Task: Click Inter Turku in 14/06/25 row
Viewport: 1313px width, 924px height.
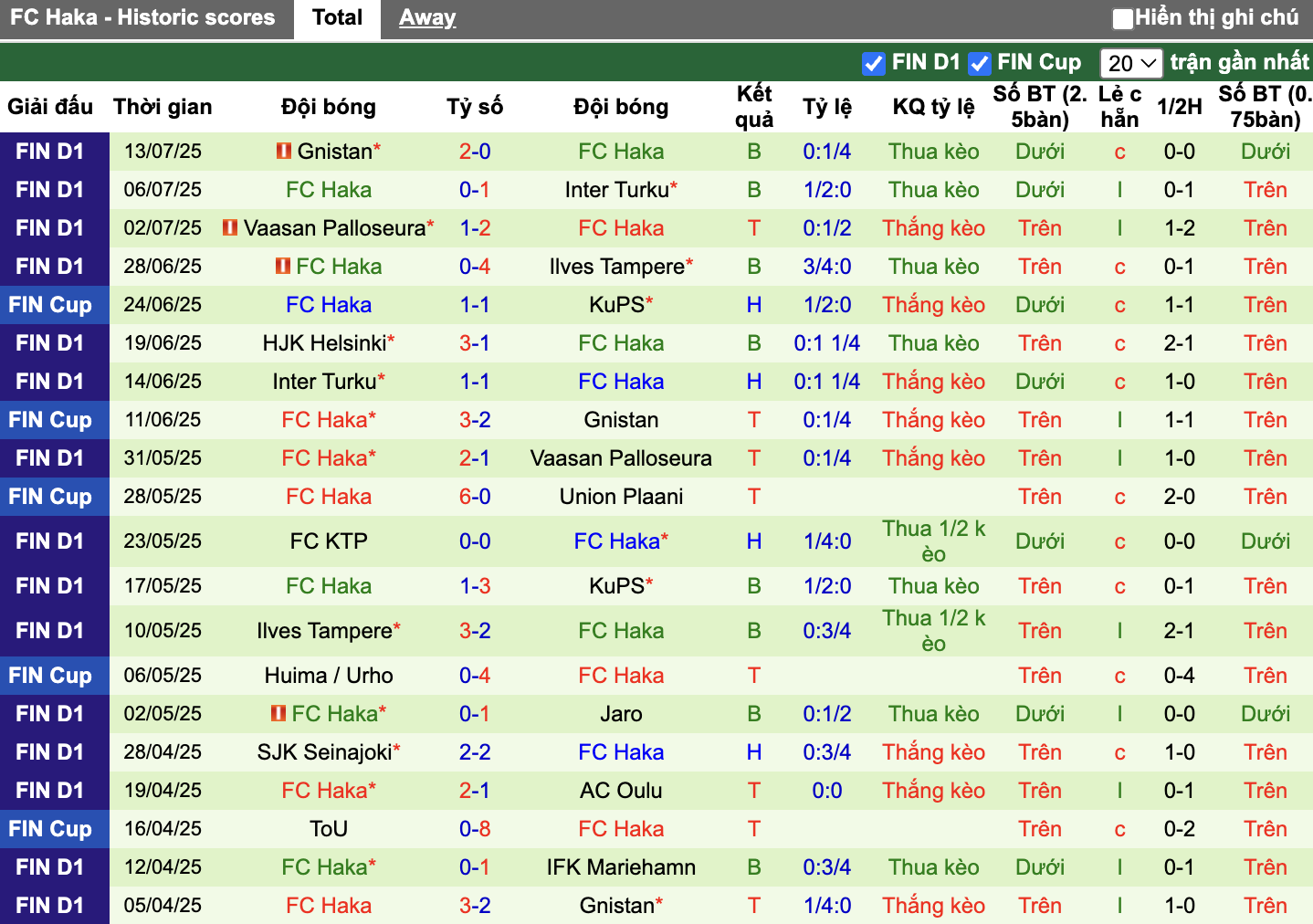Action: (324, 382)
